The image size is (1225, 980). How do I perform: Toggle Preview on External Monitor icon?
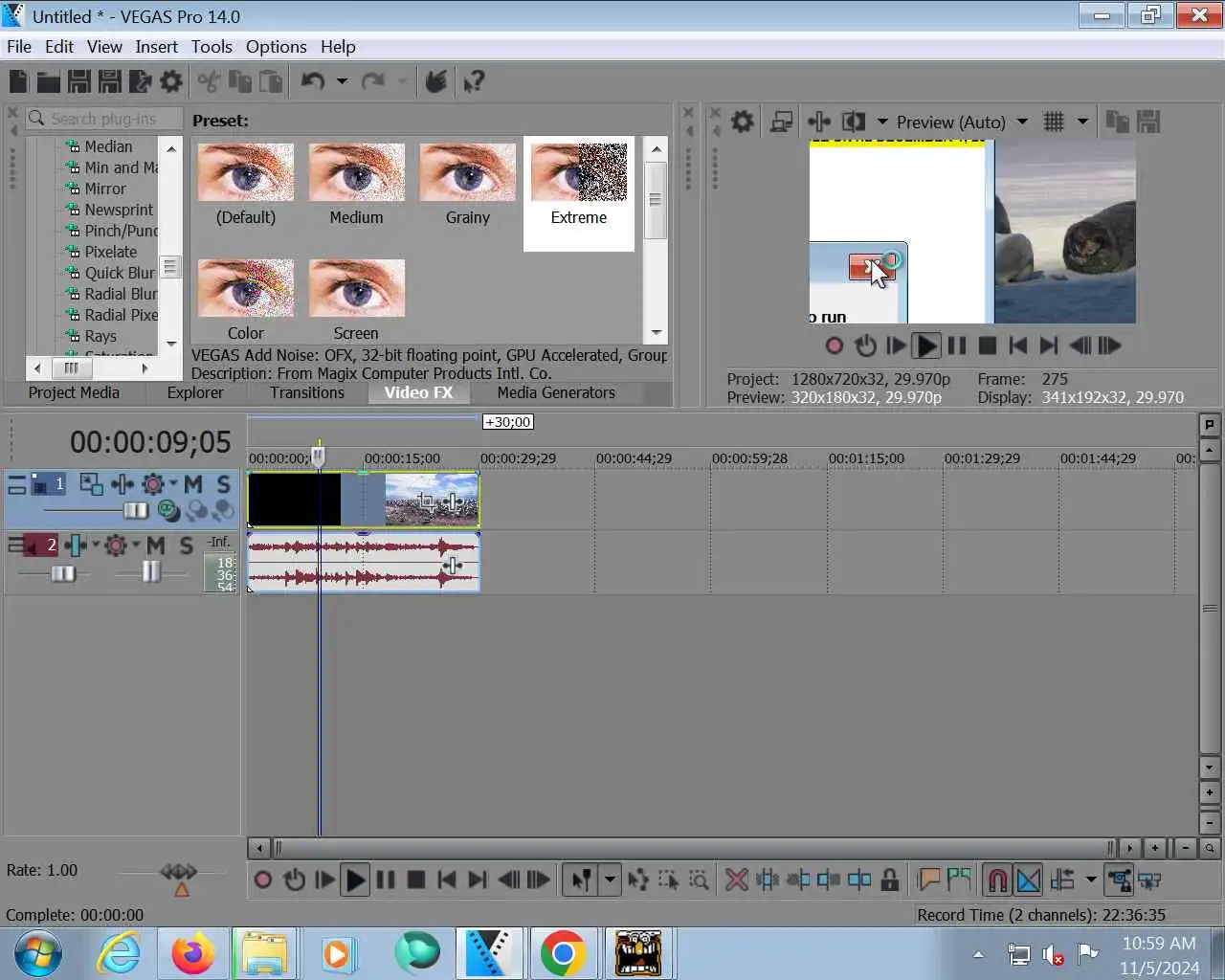tap(782, 122)
